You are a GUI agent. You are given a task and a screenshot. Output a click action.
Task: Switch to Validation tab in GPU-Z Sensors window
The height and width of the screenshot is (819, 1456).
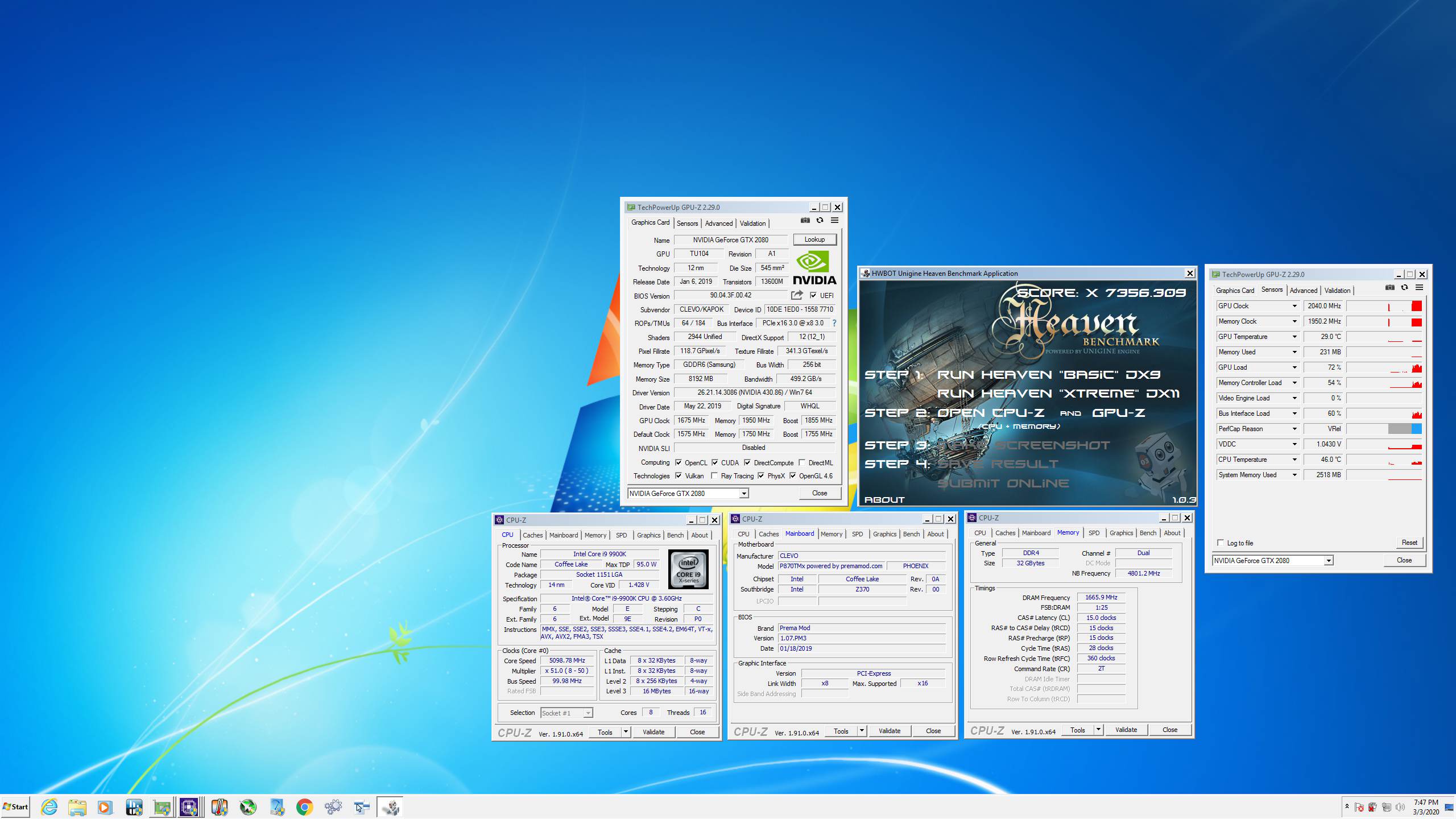(x=1337, y=291)
